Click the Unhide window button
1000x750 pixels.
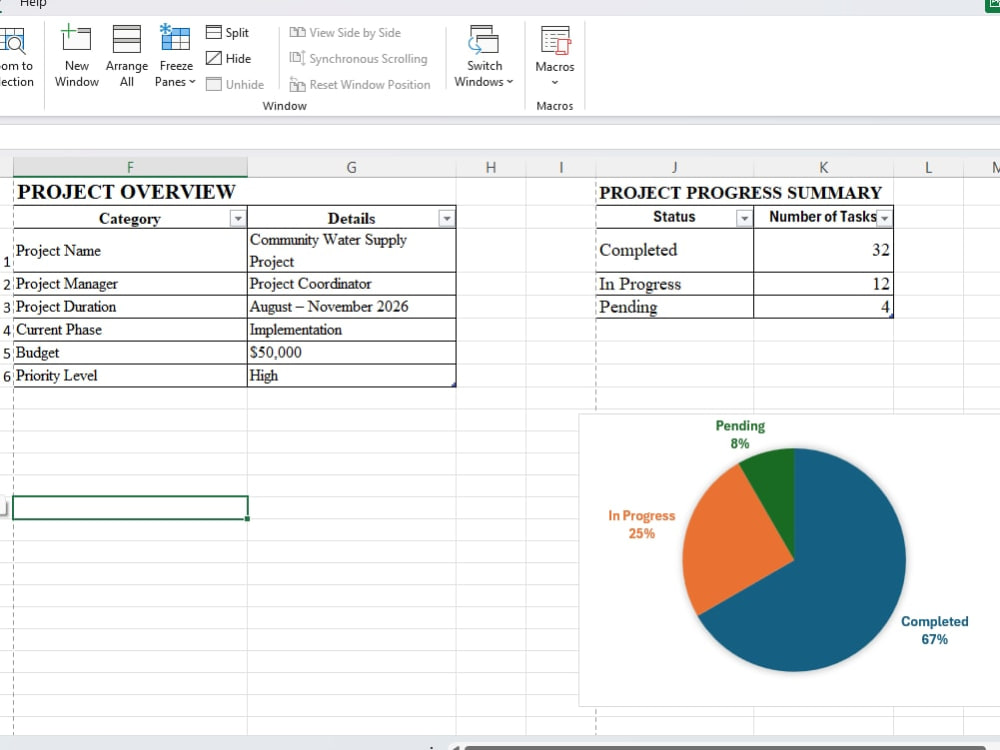point(235,84)
